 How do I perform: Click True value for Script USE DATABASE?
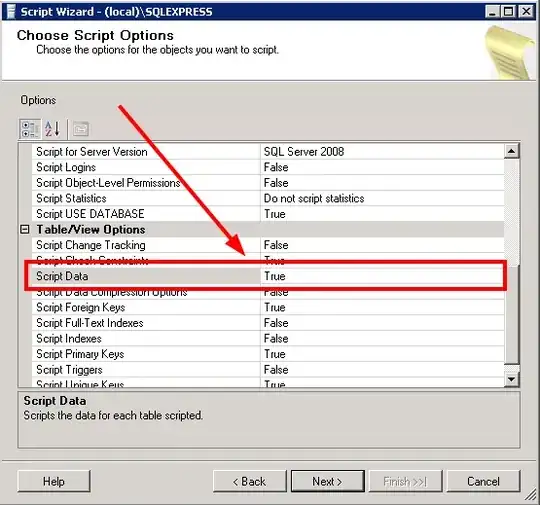(274, 214)
